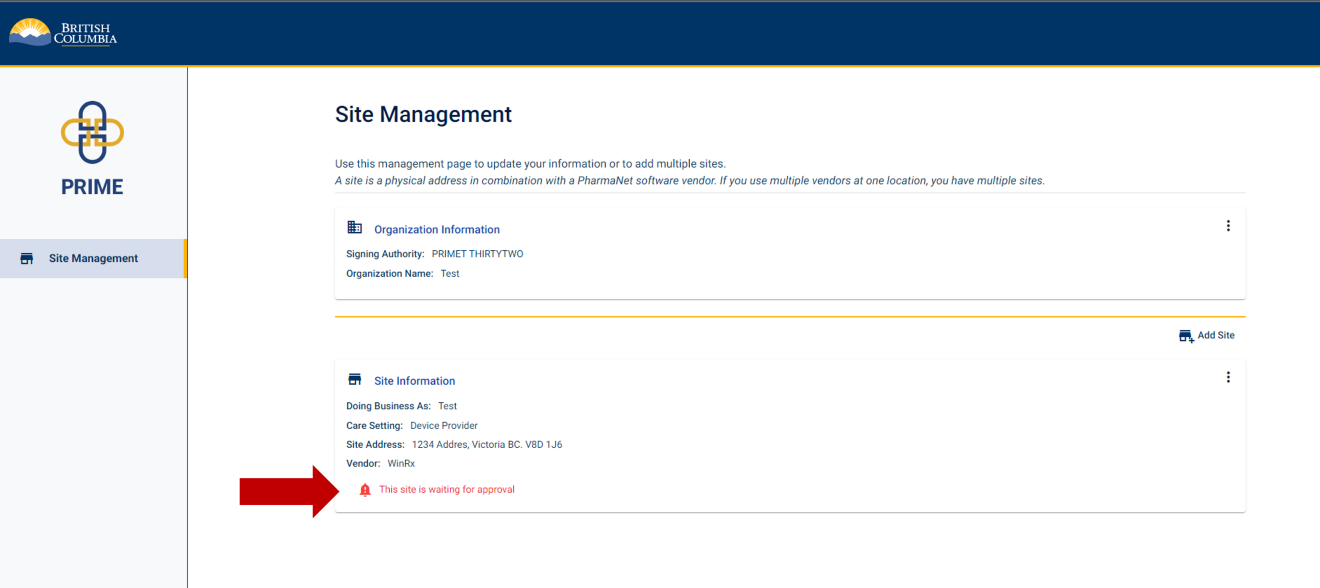Open the Organization Information kebab menu

pyautogui.click(x=1228, y=225)
